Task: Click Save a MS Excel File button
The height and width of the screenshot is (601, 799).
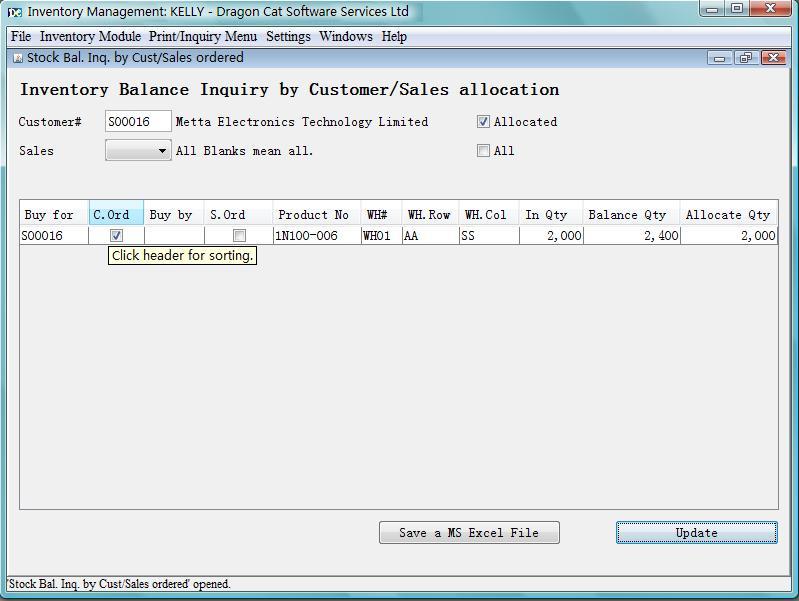Action: (x=469, y=533)
